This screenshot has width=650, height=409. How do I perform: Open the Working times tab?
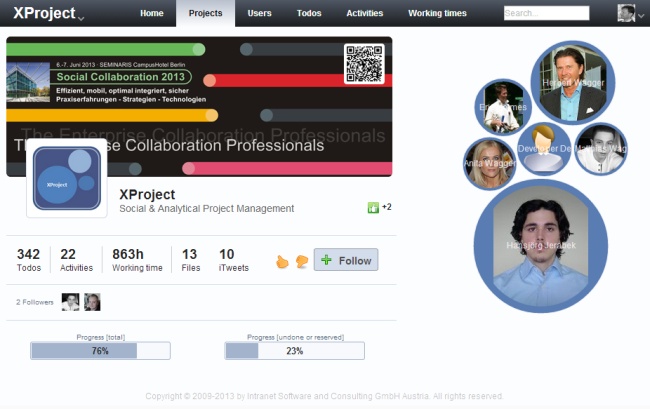[437, 13]
